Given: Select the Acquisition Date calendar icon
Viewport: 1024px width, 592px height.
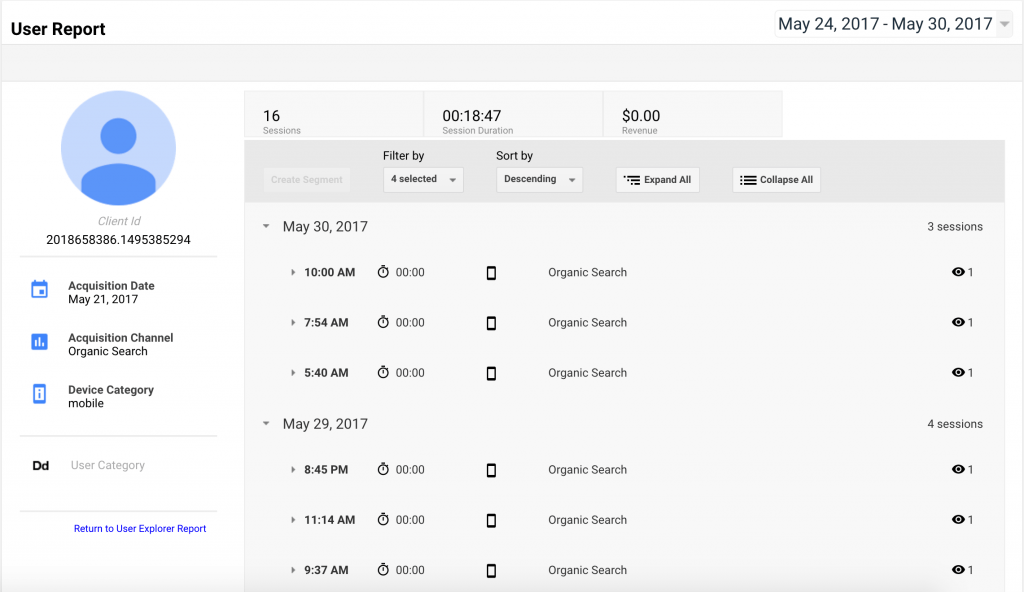Looking at the screenshot, I should [40, 288].
